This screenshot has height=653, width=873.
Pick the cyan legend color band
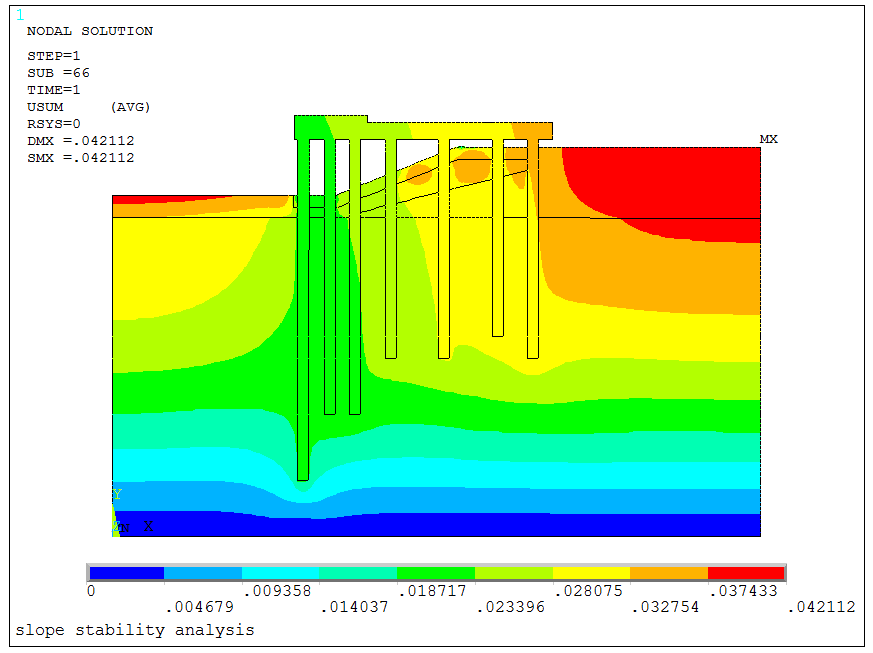pyautogui.click(x=281, y=573)
